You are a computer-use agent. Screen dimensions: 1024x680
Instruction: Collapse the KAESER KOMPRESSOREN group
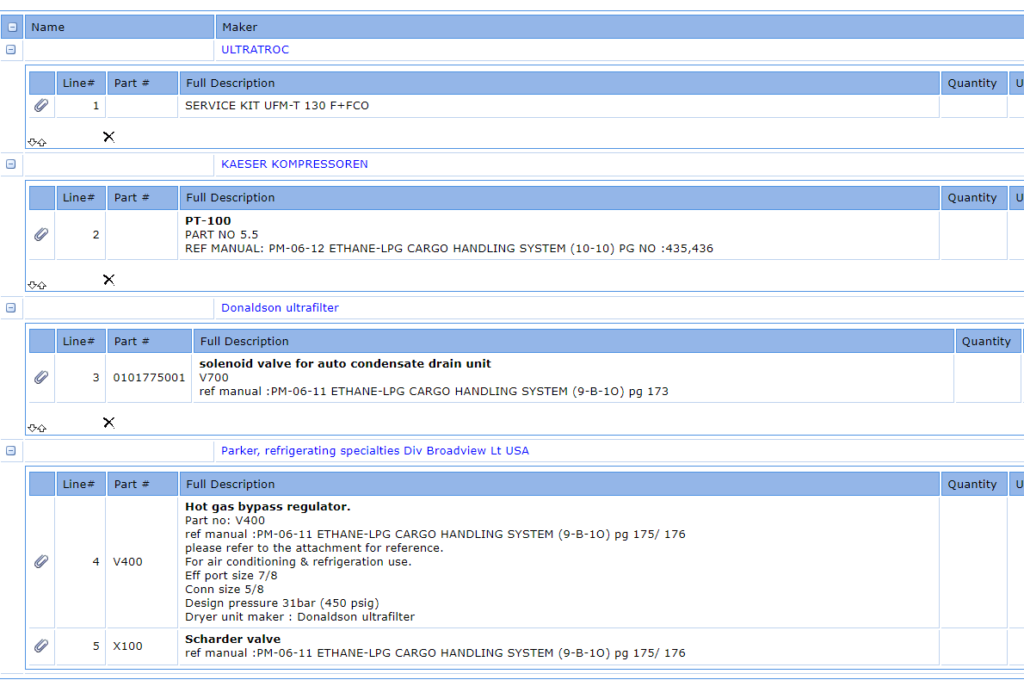[11, 164]
